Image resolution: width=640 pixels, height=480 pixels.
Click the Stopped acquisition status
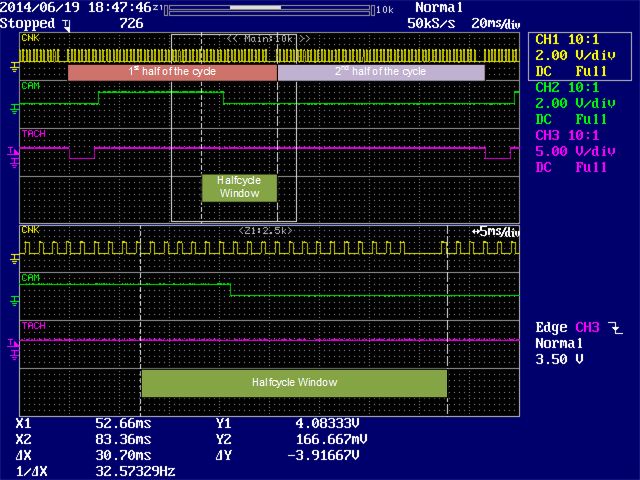coord(27,24)
